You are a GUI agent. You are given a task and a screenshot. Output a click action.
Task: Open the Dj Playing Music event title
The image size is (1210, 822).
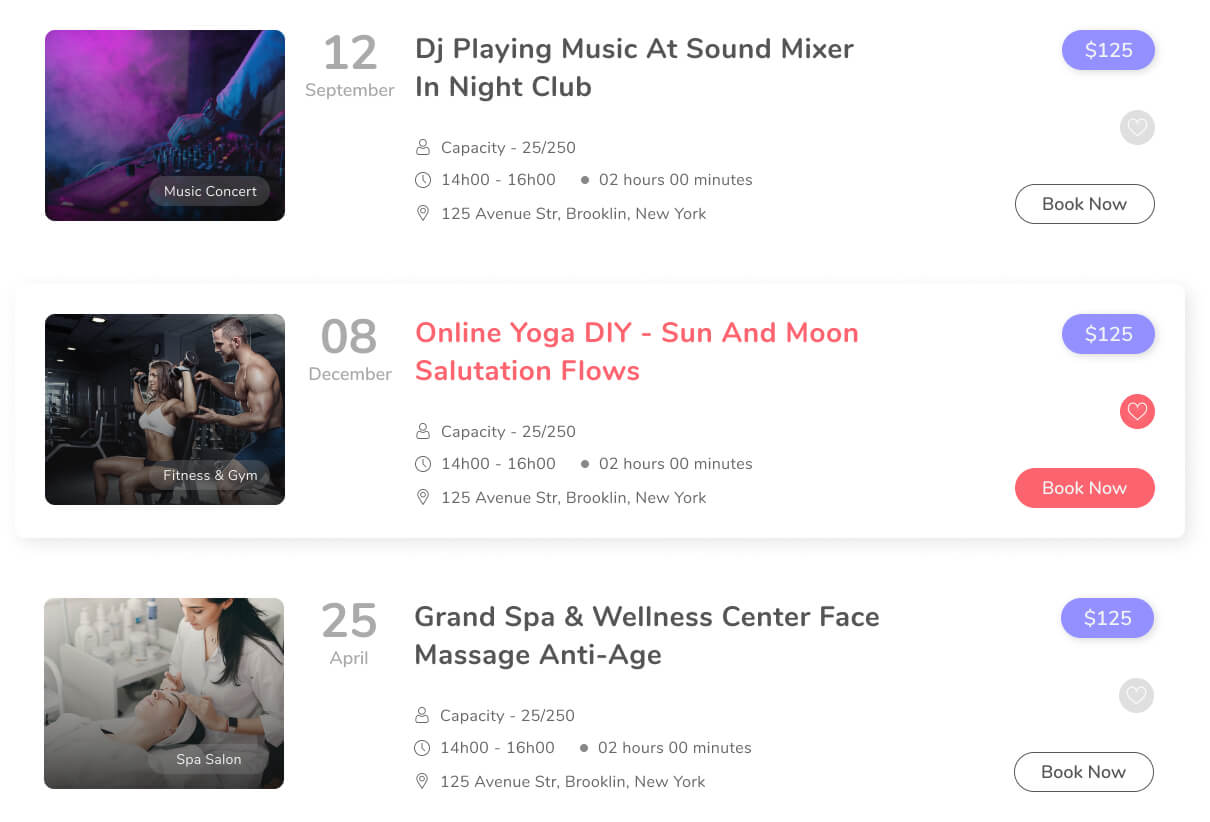pyautogui.click(x=634, y=68)
